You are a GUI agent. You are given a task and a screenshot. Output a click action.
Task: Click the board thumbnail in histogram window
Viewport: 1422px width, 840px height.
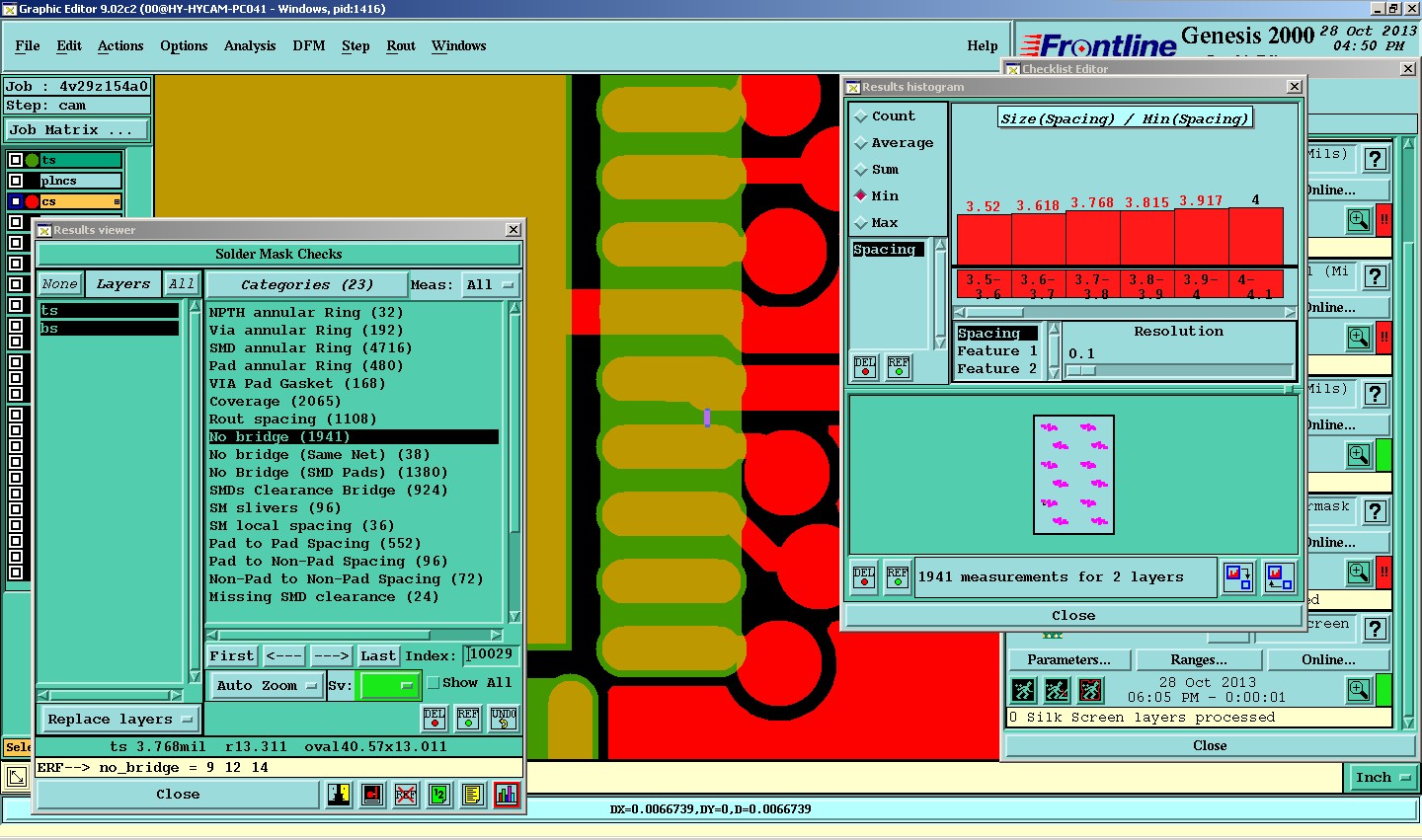coord(1074,475)
